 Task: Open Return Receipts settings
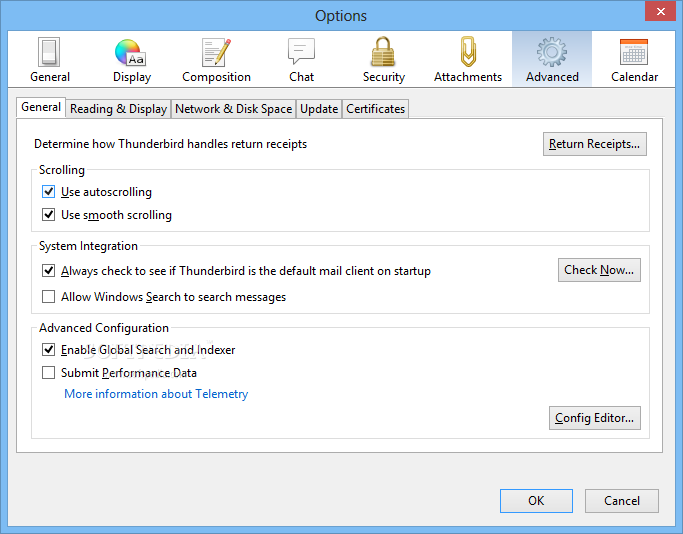point(595,144)
